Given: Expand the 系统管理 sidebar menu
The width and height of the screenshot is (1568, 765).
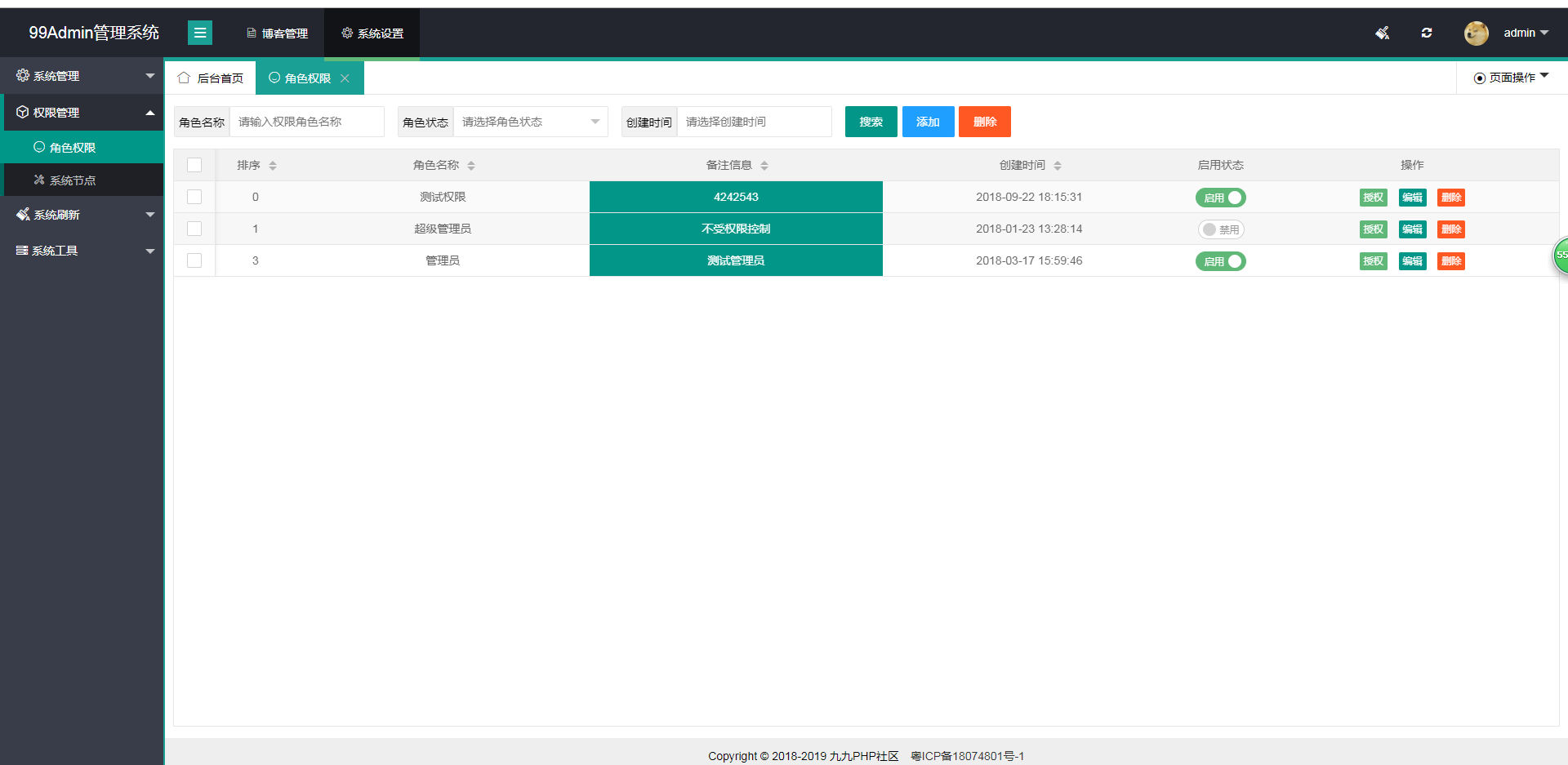Looking at the screenshot, I should tap(82, 76).
